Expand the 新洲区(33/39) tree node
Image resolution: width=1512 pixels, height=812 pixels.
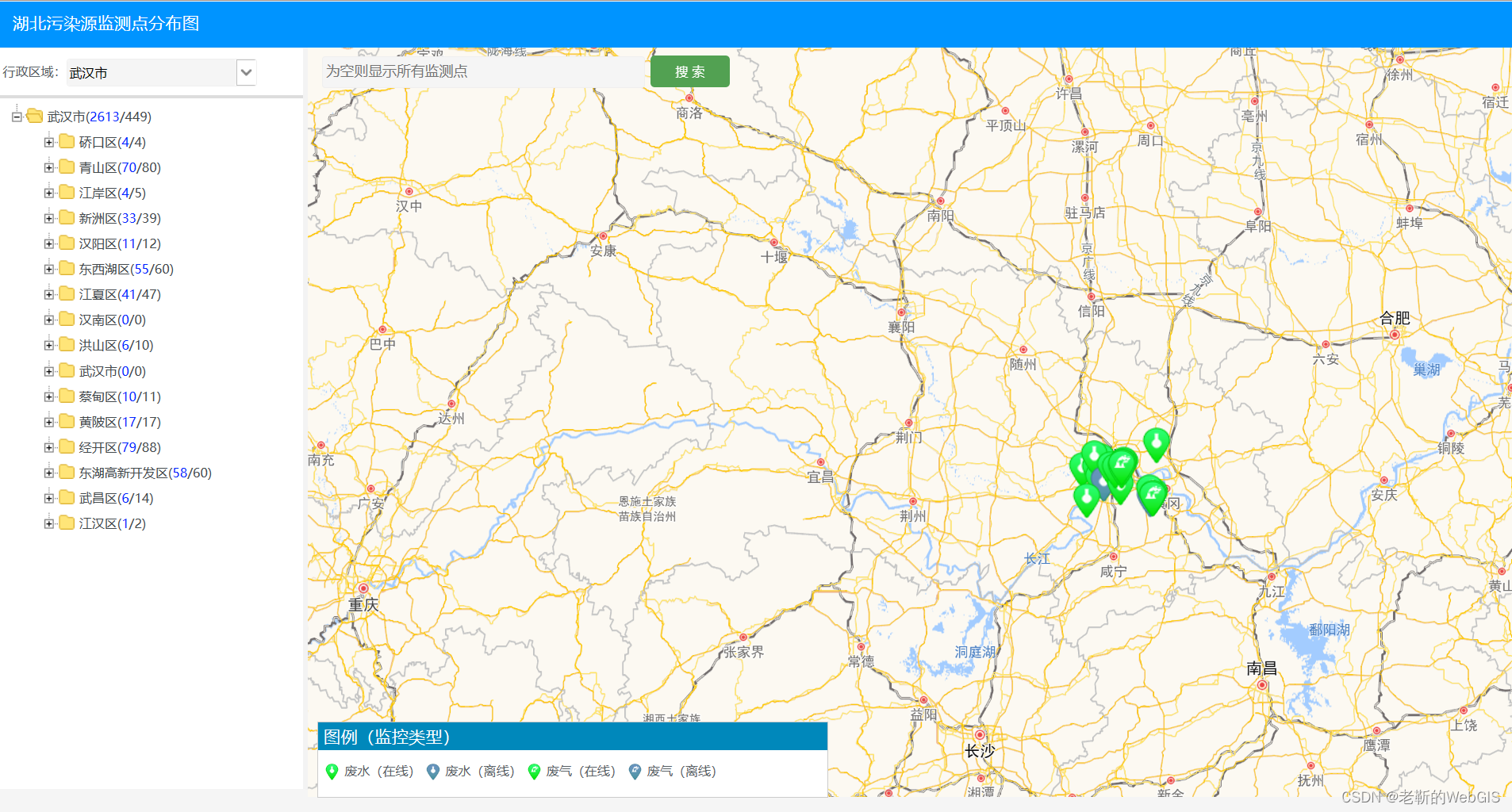pyautogui.click(x=48, y=217)
